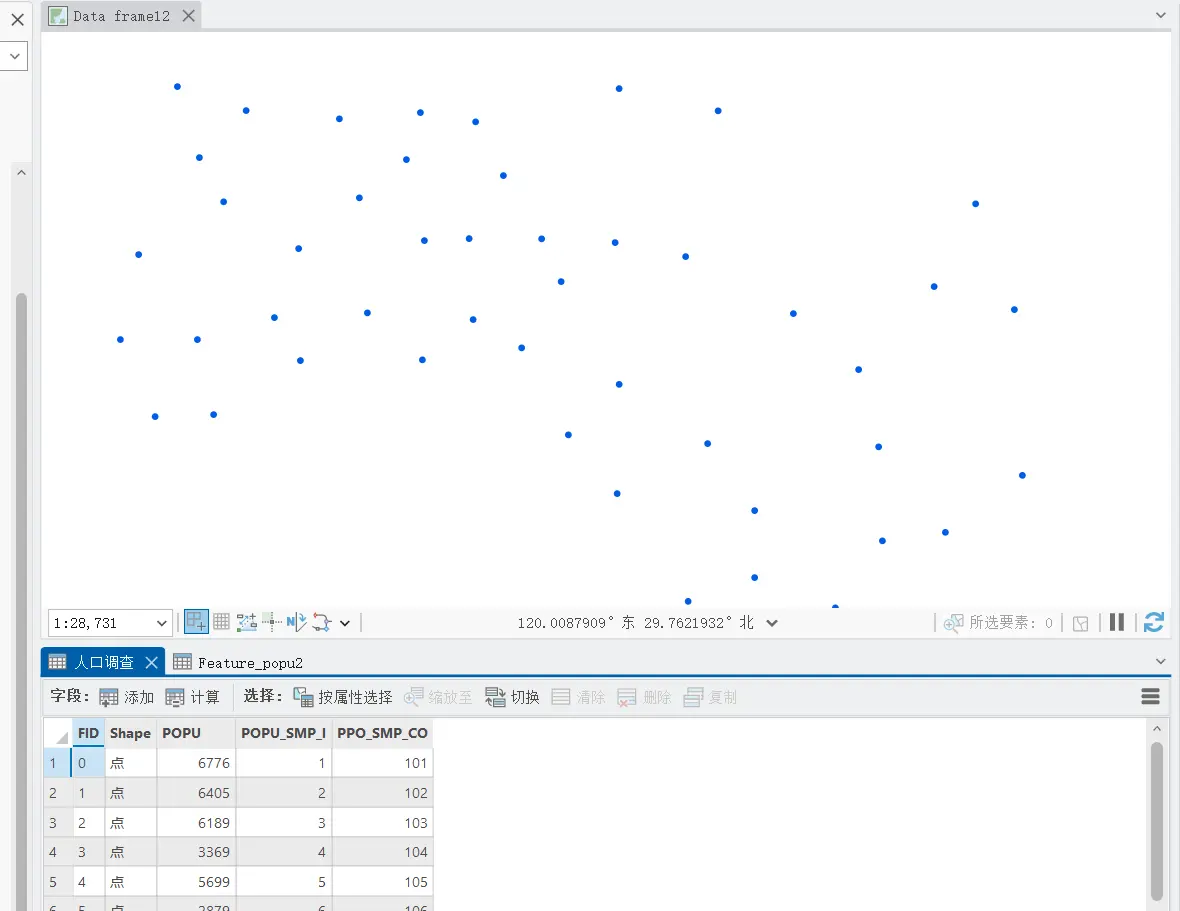Toggle the map grid icon
This screenshot has height=911, width=1180.
221,622
